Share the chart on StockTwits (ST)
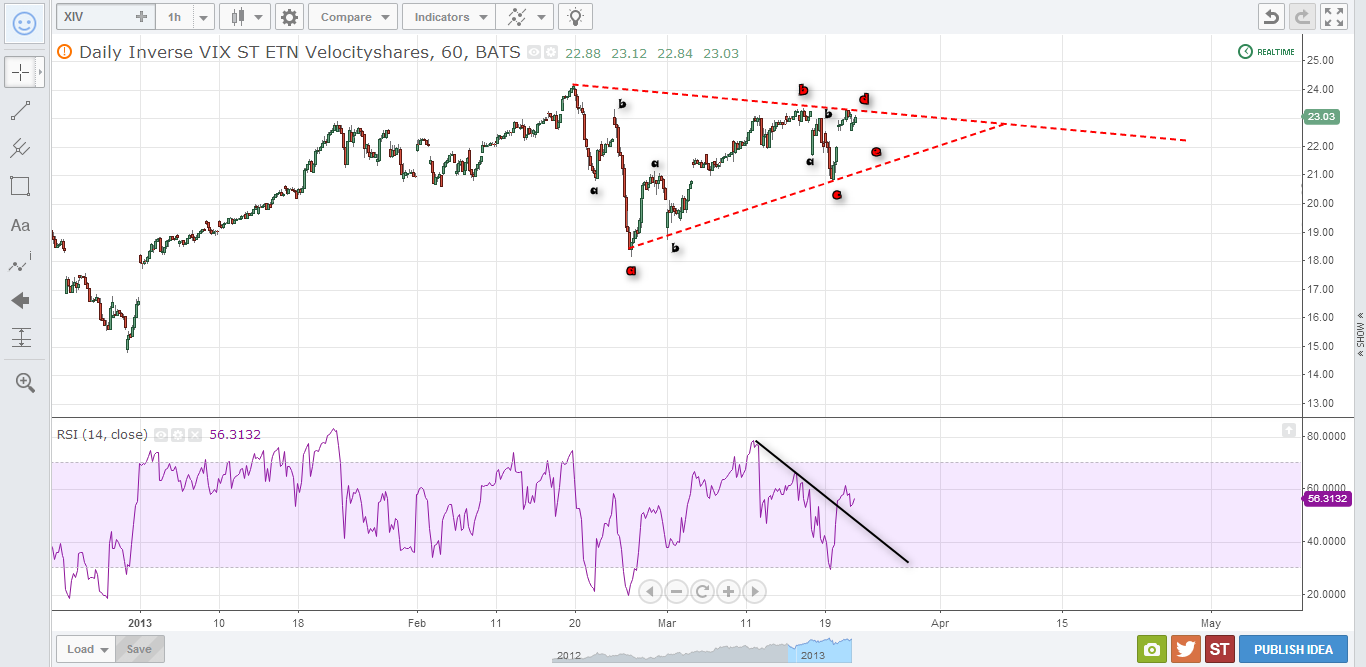This screenshot has height=667, width=1366. 1220,649
